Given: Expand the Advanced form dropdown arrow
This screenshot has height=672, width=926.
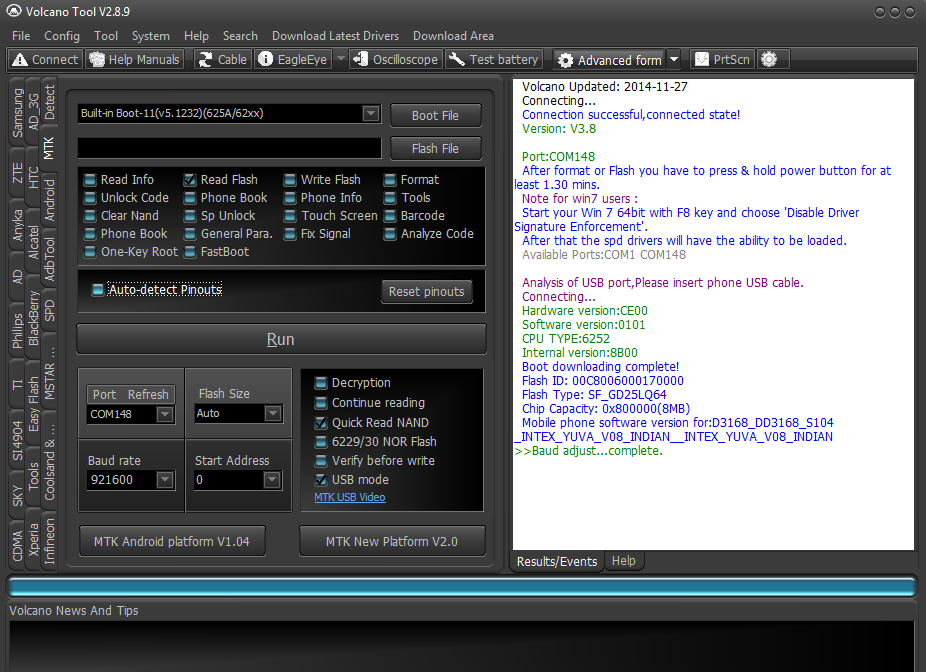Looking at the screenshot, I should 674,60.
